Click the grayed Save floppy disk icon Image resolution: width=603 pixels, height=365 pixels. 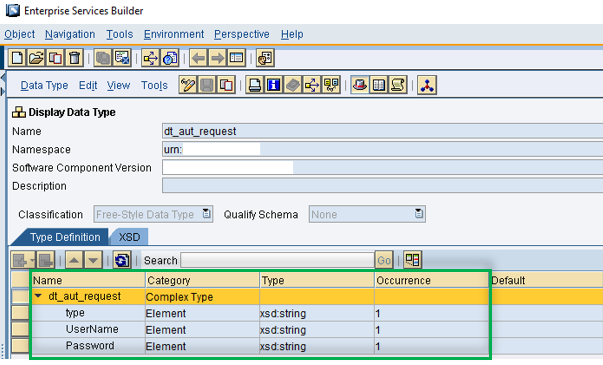pyautogui.click(x=207, y=85)
